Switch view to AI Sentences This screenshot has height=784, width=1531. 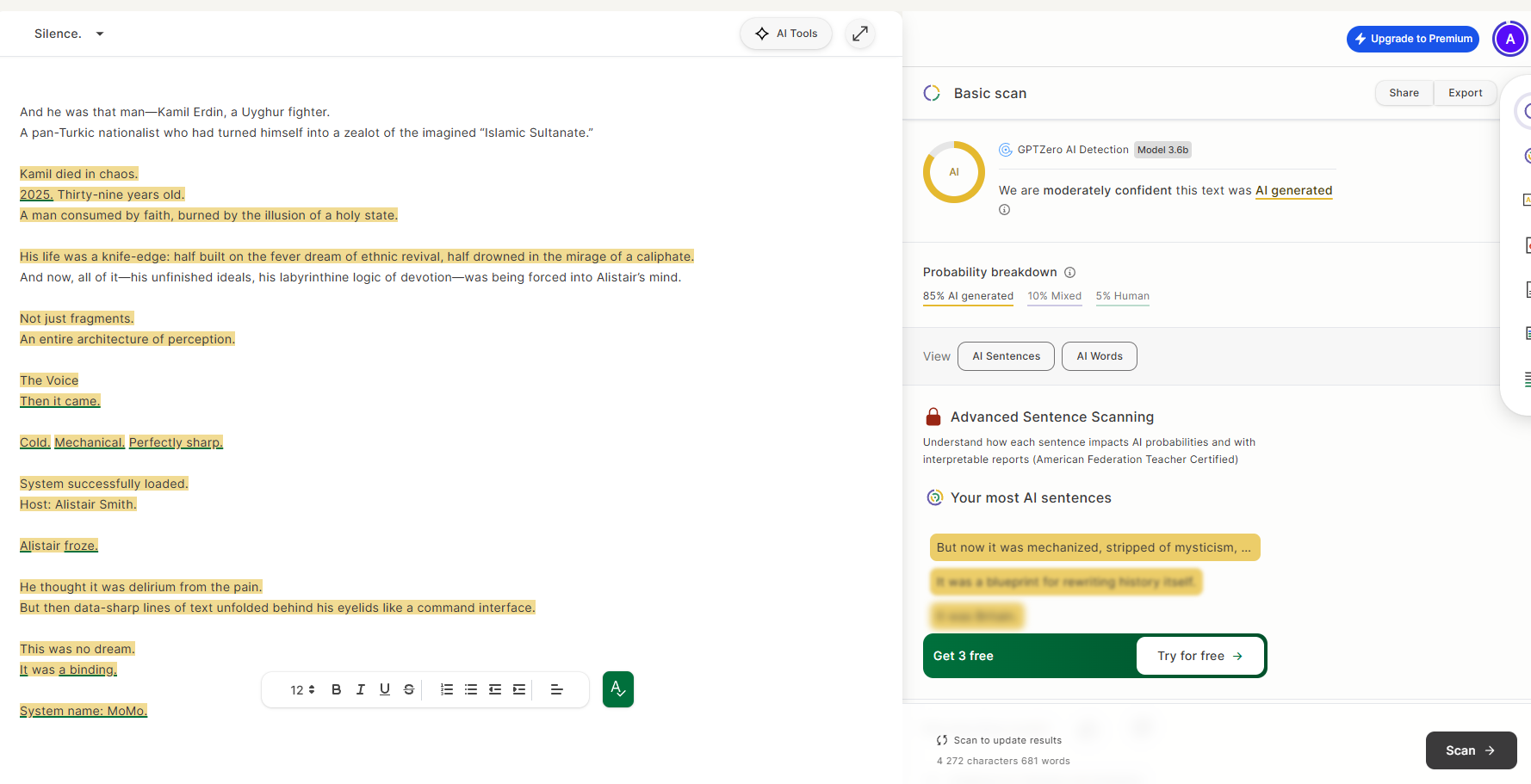click(x=1006, y=356)
